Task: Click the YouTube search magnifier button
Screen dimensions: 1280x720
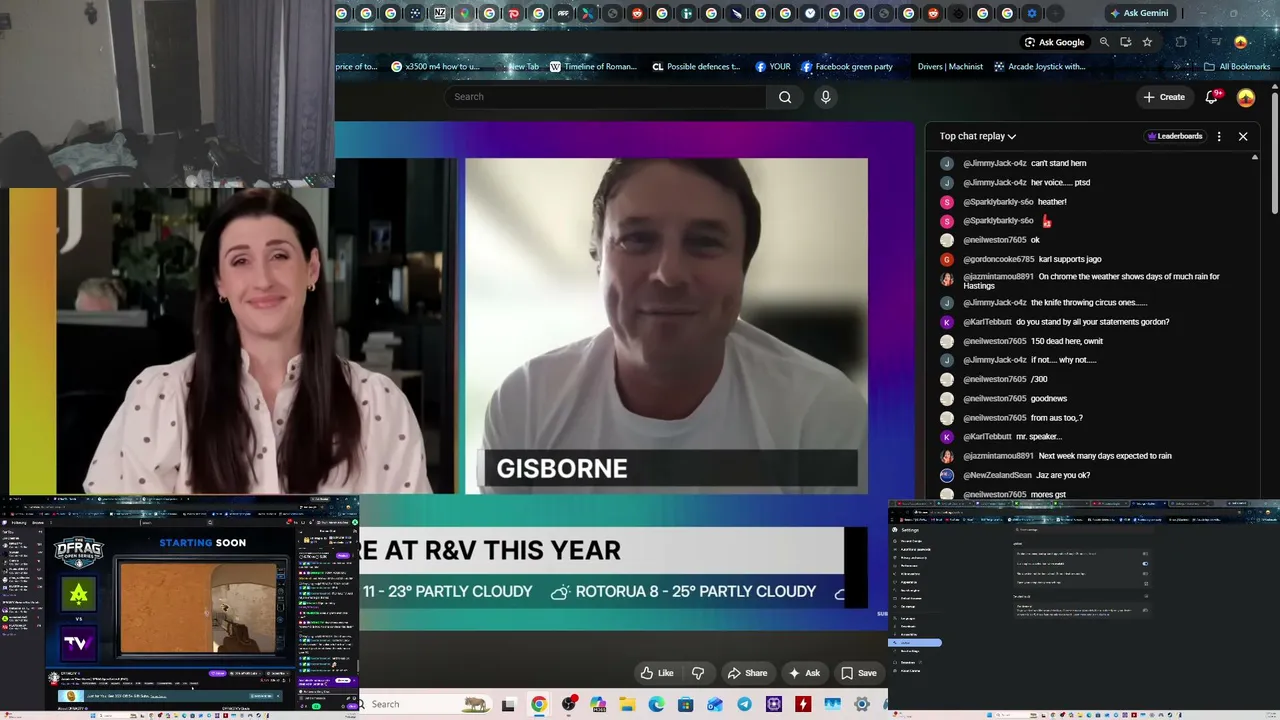Action: click(x=785, y=97)
